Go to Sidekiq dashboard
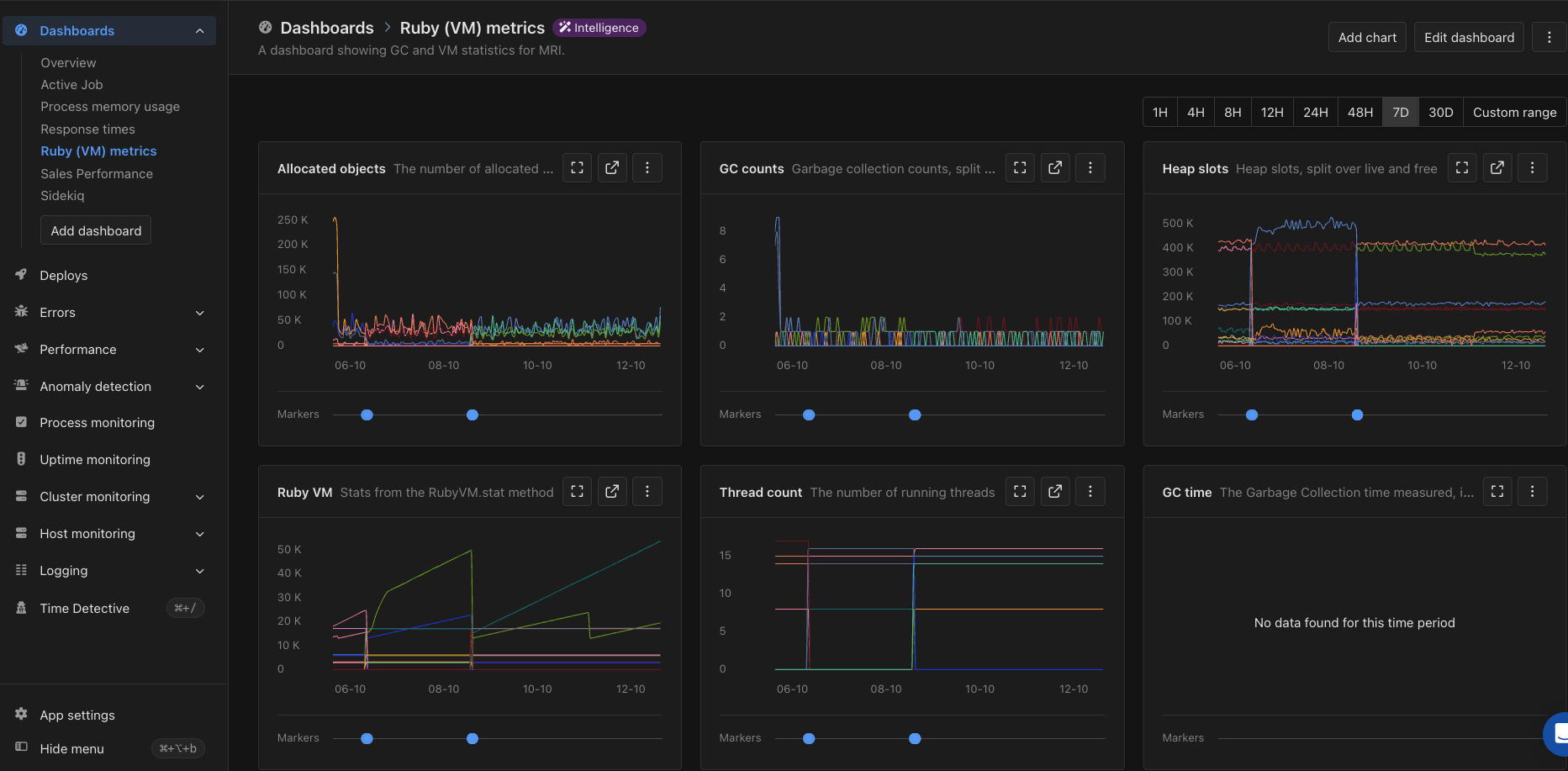The image size is (1568, 771). pos(62,196)
